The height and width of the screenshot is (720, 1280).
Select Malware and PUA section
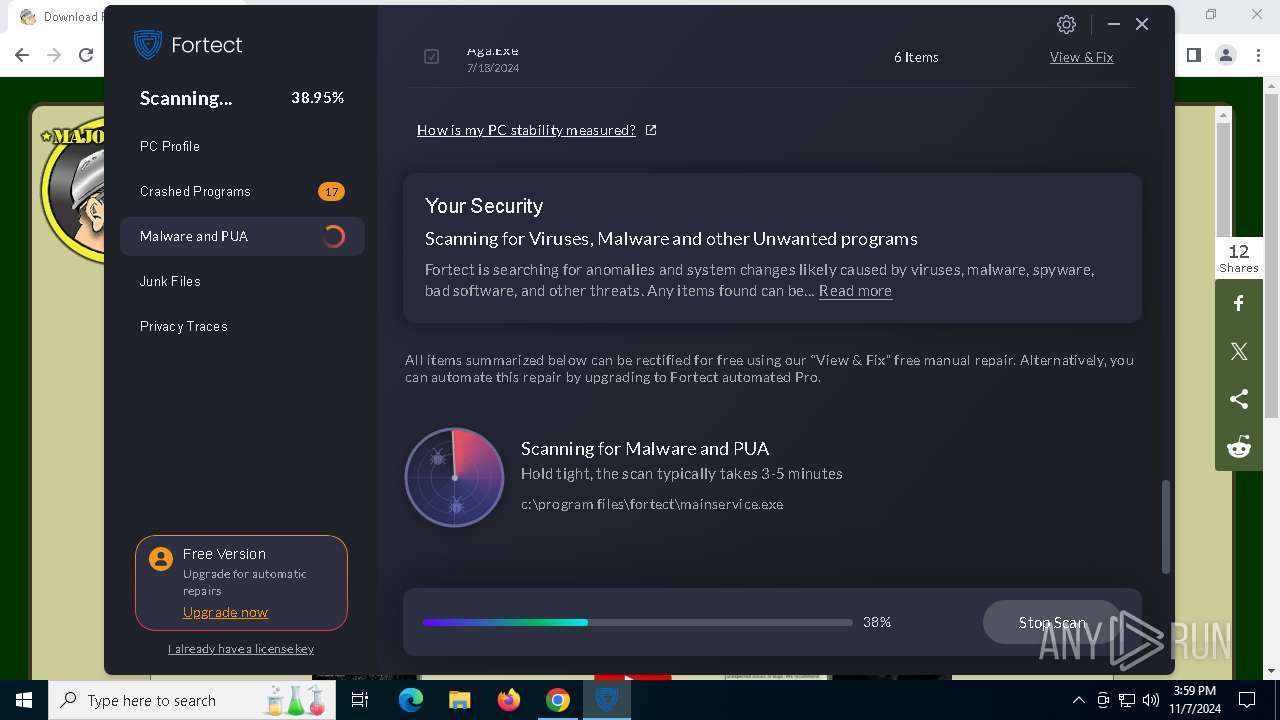coord(242,236)
